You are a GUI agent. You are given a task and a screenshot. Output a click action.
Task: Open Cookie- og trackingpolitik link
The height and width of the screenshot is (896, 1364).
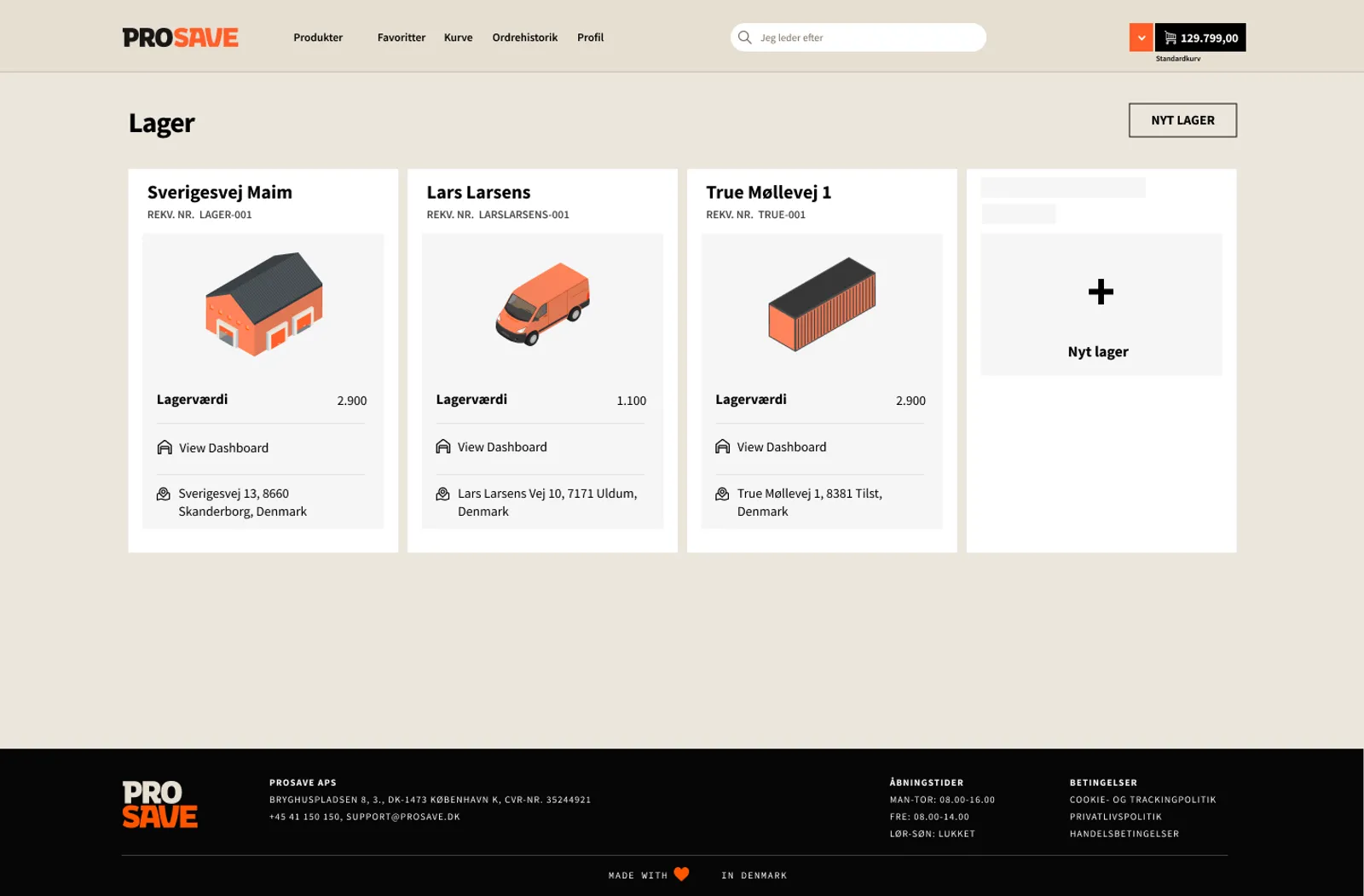click(1143, 800)
